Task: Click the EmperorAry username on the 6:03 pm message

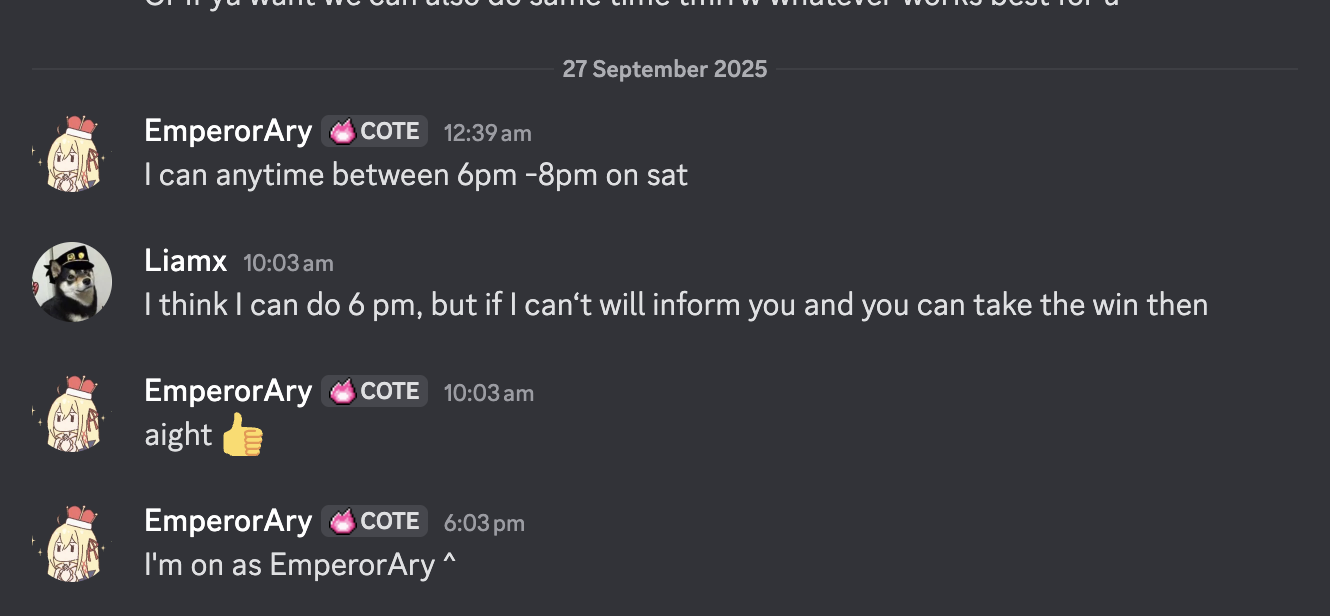Action: [x=228, y=521]
